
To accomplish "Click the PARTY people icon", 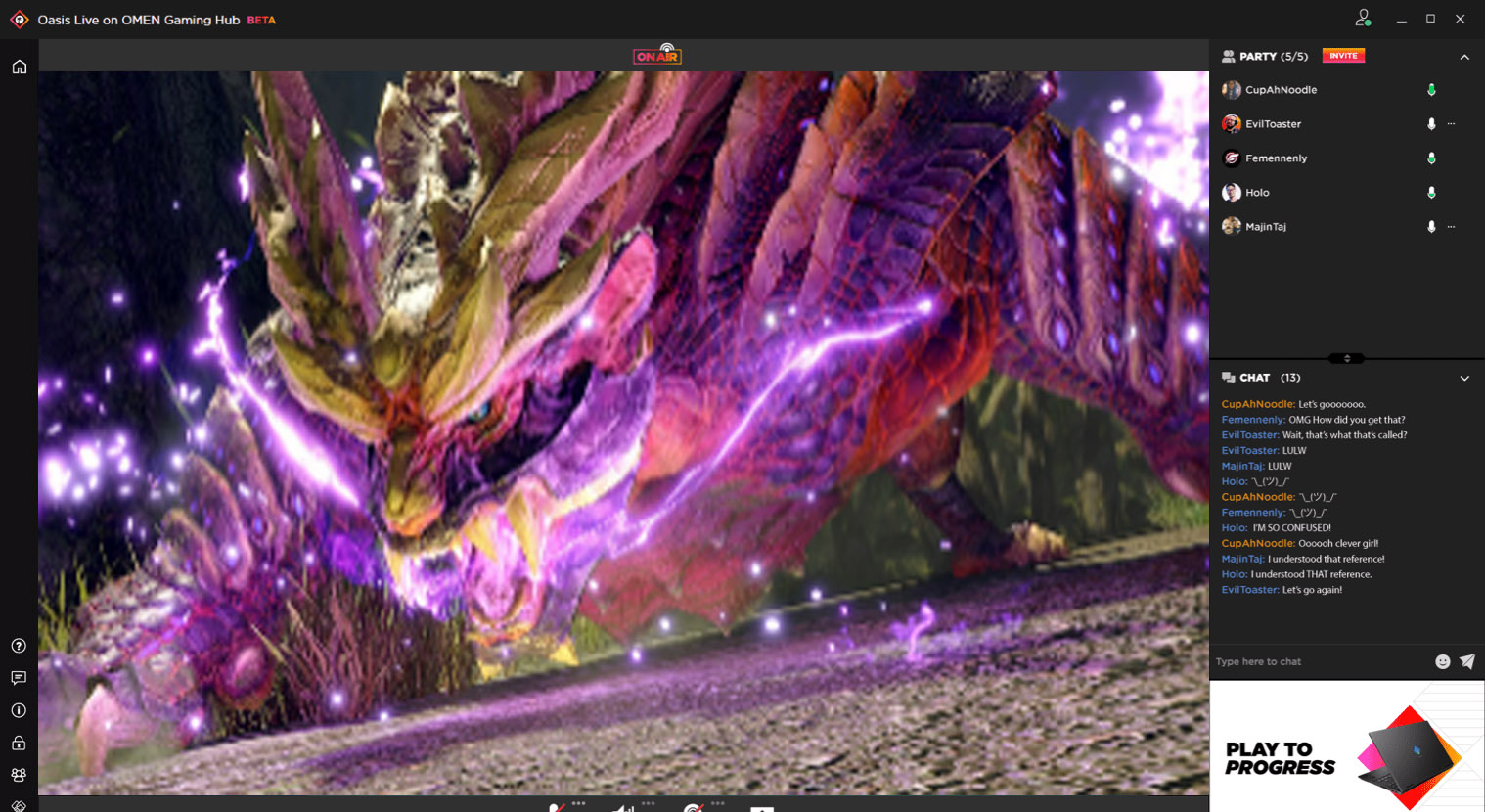I will point(1229,57).
